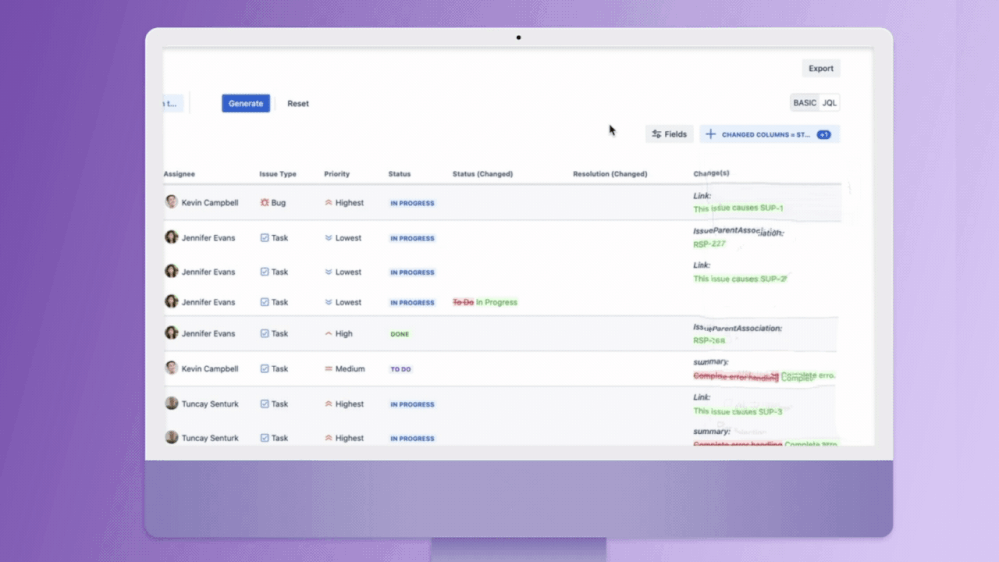This screenshot has height=562, width=999.
Task: Click the High priority icon in Jennifer Evans' row
Action: tap(328, 333)
